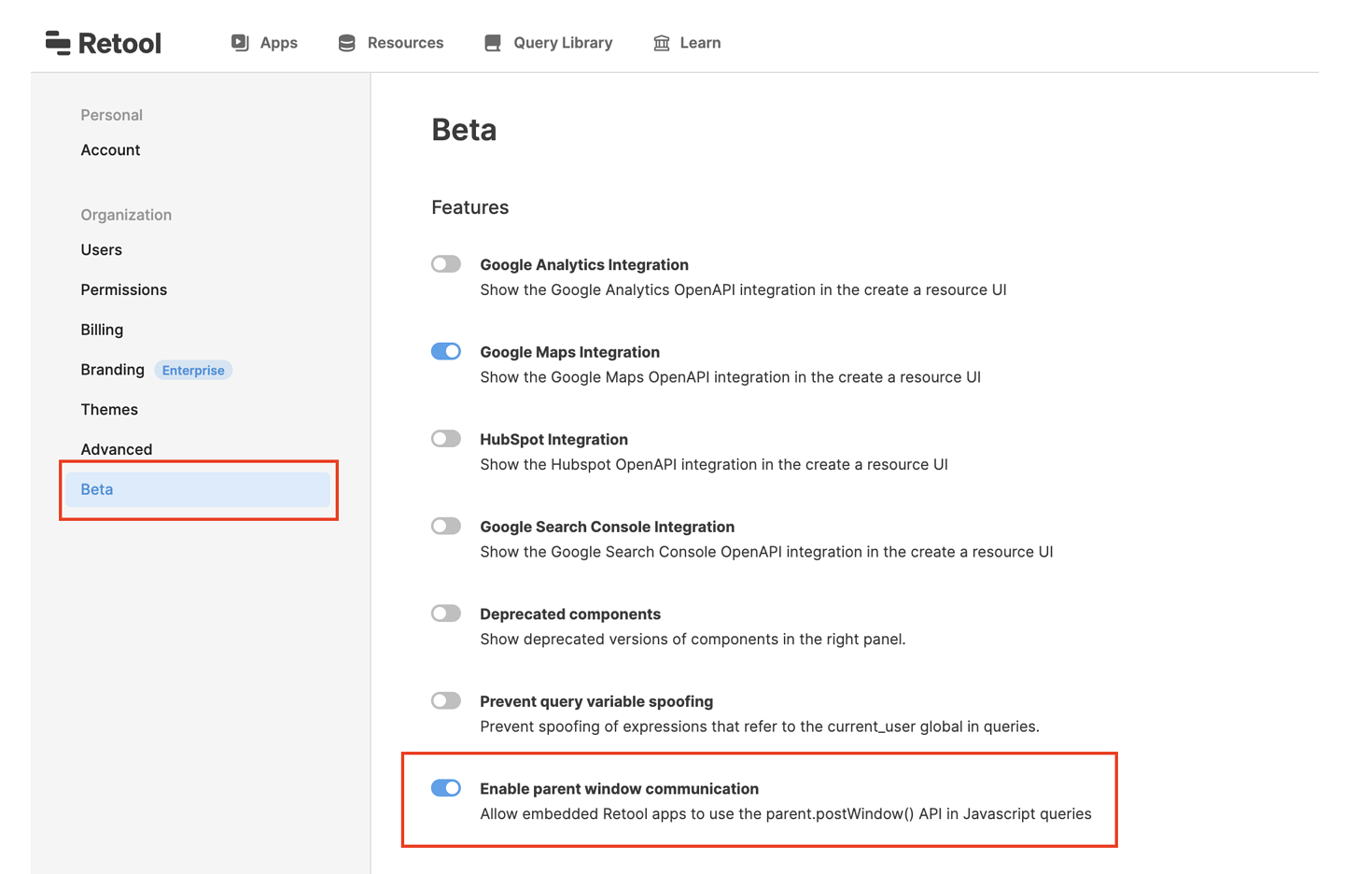Click the Resources database icon

pos(346,43)
